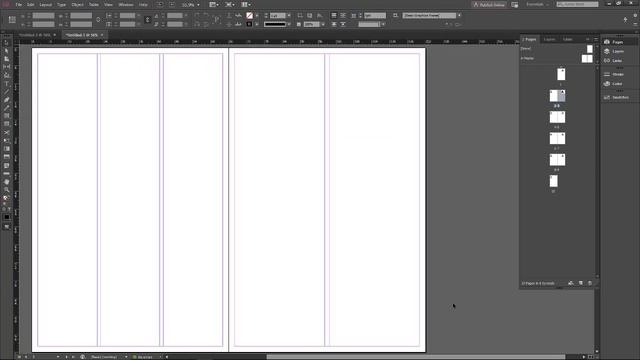640x360 pixels.
Task: Open the Essentials workspace switcher
Action: pos(538,4)
